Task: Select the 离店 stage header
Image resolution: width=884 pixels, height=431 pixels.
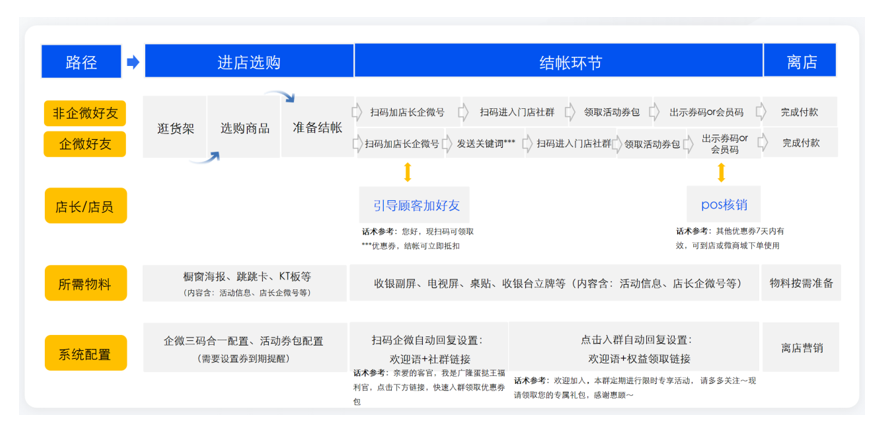Action: (801, 62)
